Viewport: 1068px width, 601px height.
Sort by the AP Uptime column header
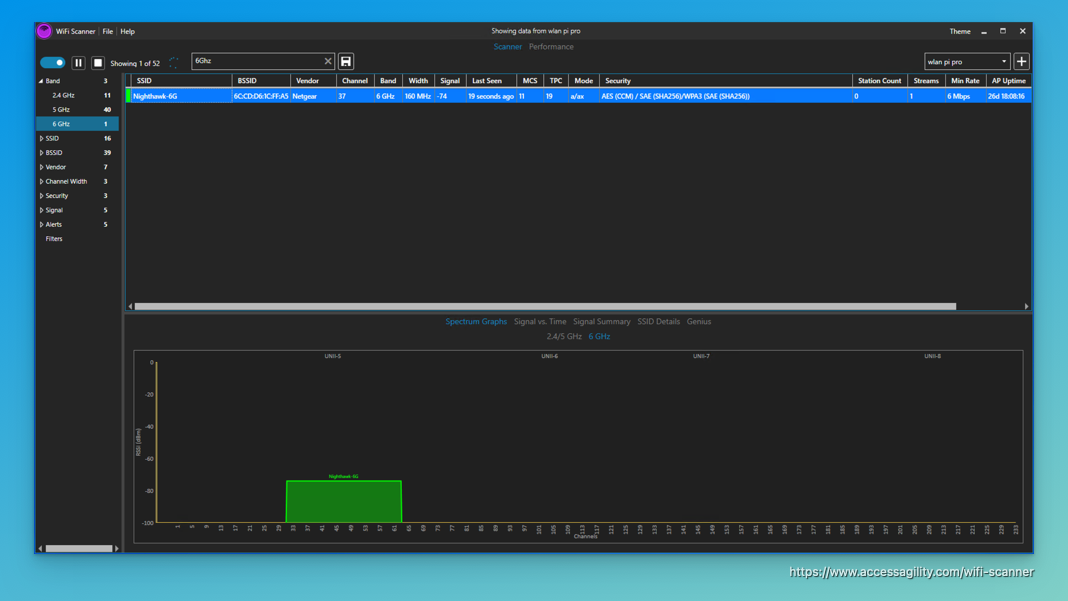click(1009, 81)
